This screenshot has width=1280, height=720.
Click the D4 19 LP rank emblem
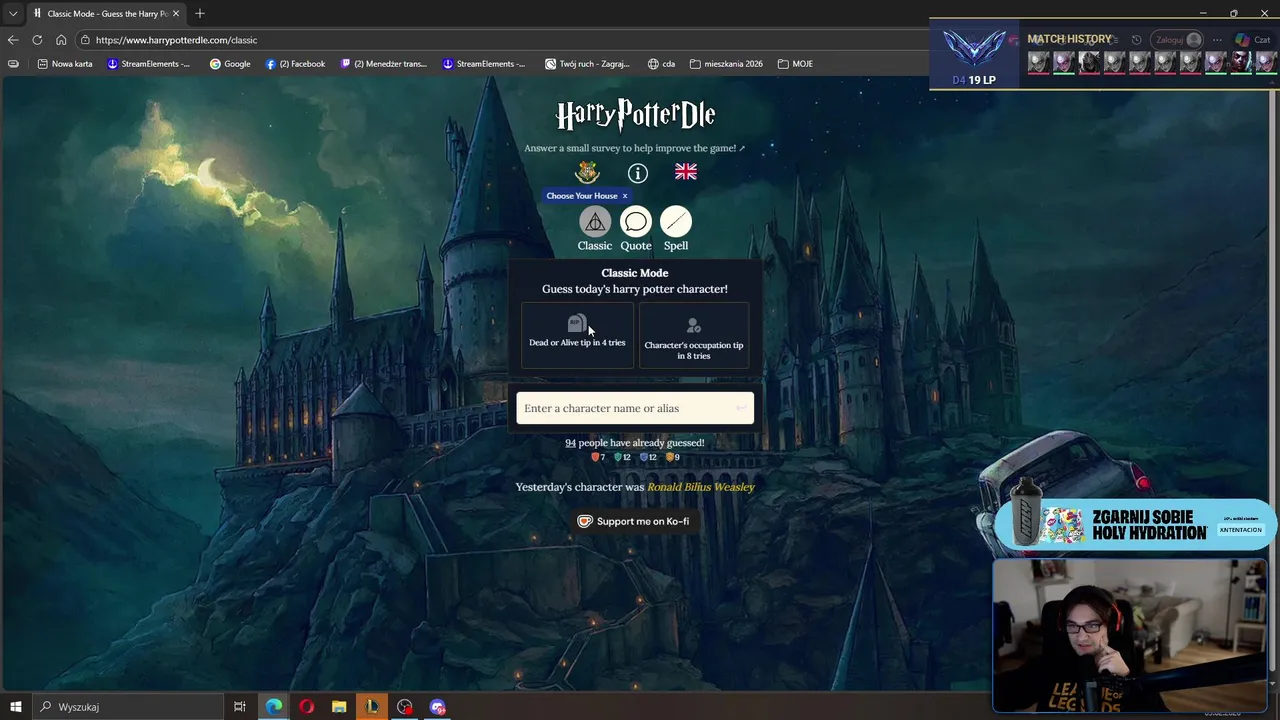click(x=974, y=52)
